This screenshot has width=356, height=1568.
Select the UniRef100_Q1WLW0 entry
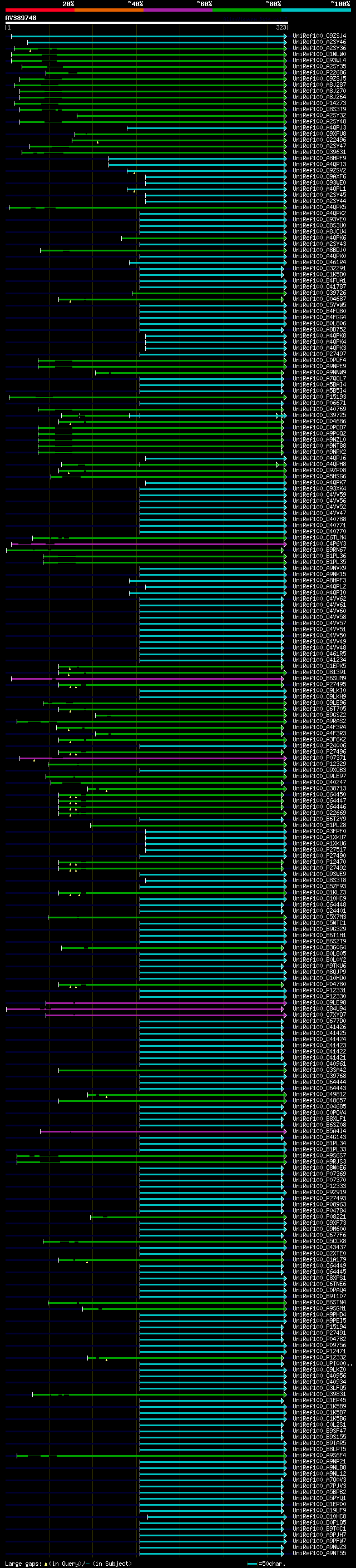(x=319, y=54)
